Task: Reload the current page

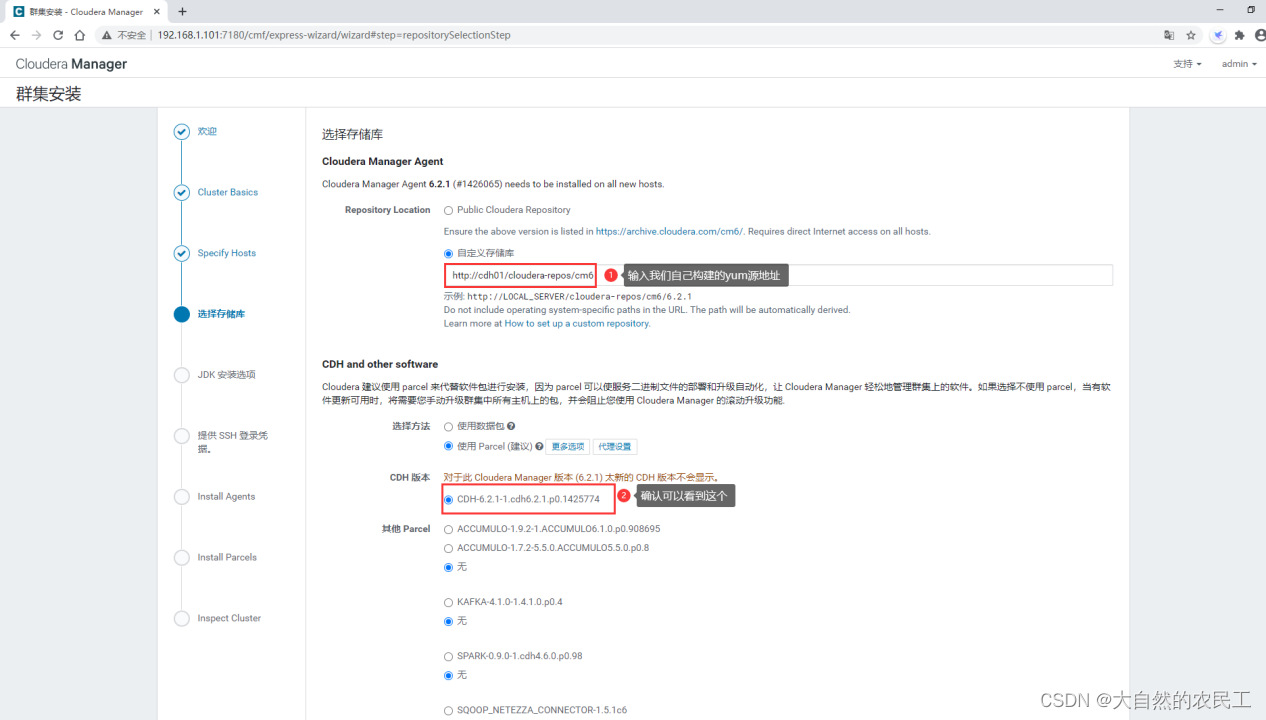Action: (x=58, y=35)
